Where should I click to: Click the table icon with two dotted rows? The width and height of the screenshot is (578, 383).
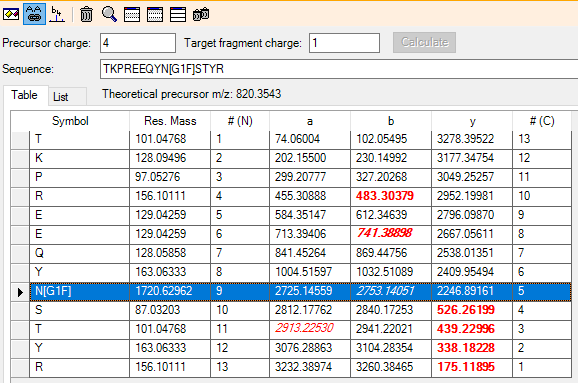click(155, 15)
